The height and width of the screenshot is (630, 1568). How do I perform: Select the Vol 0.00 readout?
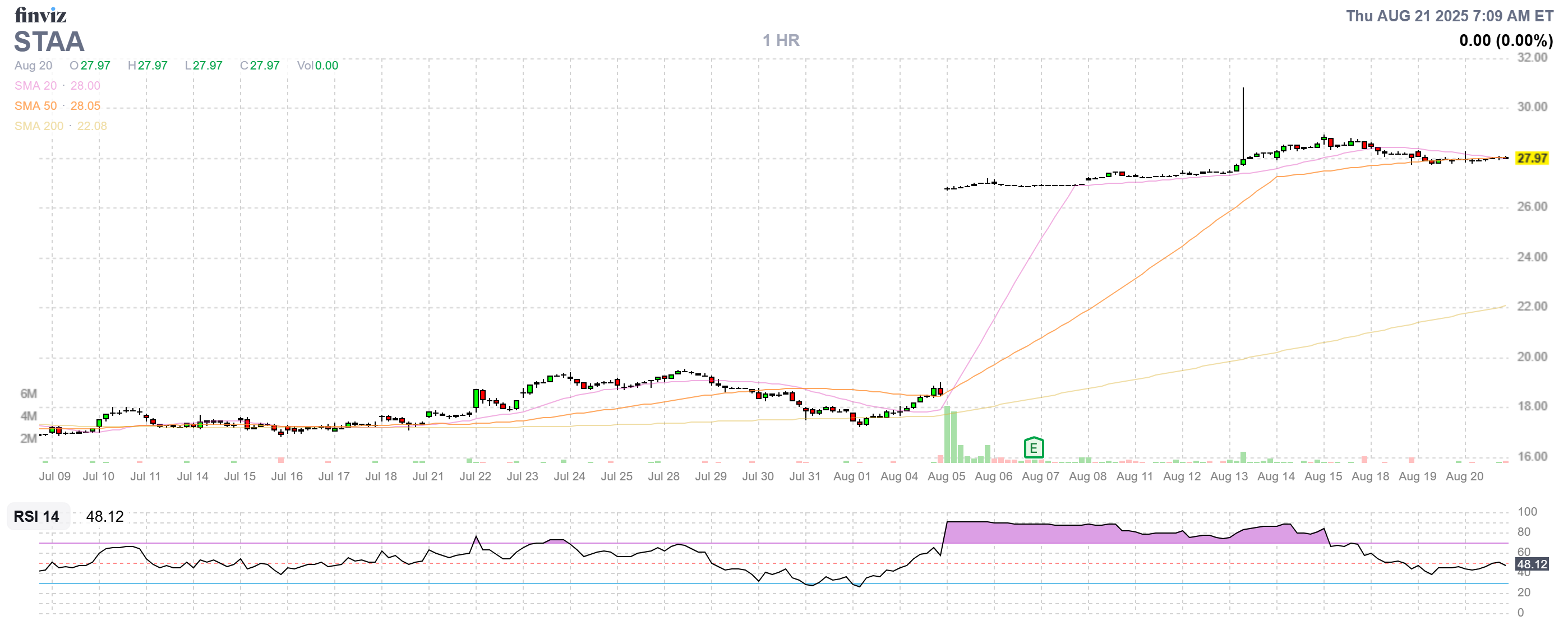point(316,66)
